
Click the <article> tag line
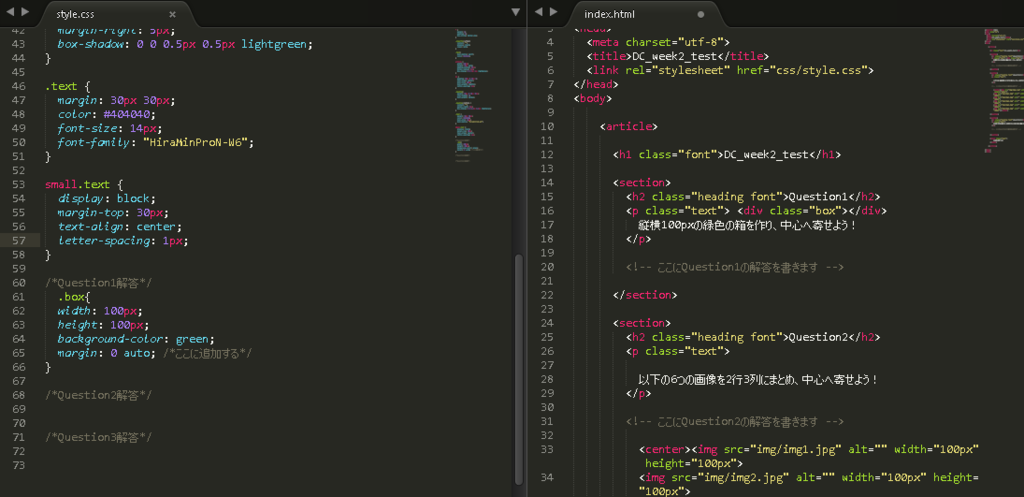(629, 127)
